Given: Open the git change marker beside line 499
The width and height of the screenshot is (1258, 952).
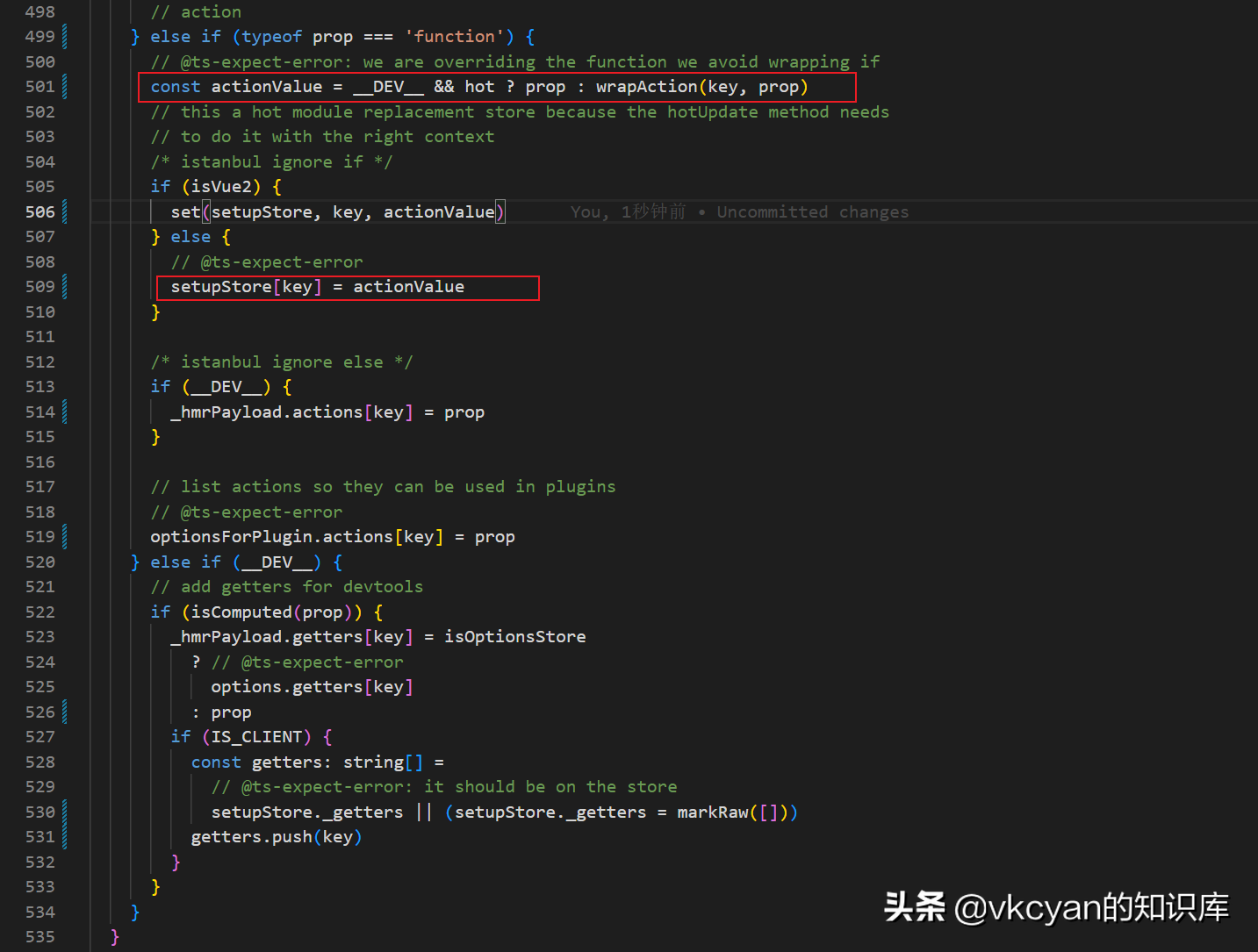Looking at the screenshot, I should click(65, 37).
